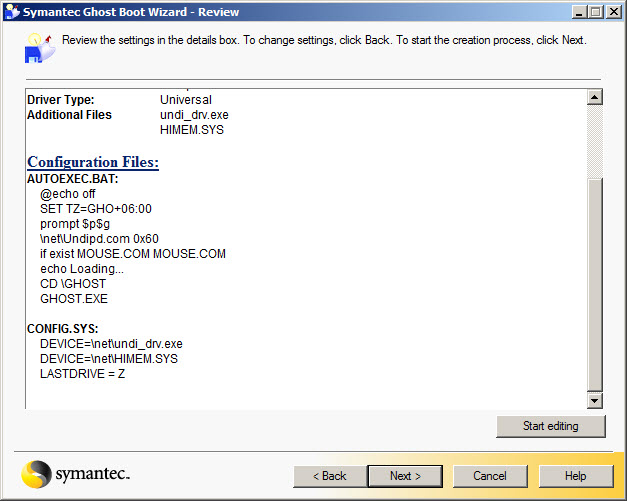
Task: Select the '@echo off' line
Action: [68, 194]
